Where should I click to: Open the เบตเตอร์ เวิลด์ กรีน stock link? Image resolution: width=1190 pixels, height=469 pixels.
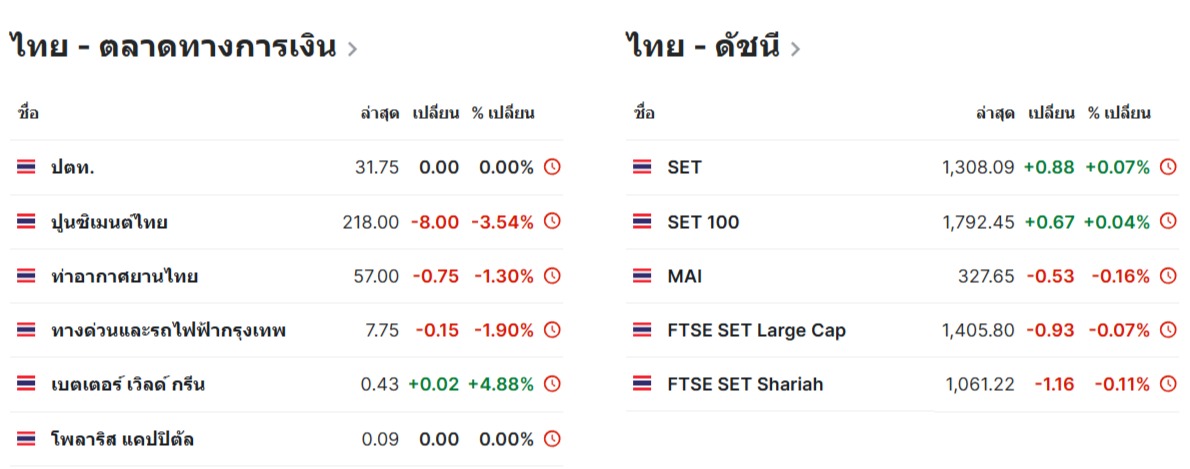pos(128,384)
